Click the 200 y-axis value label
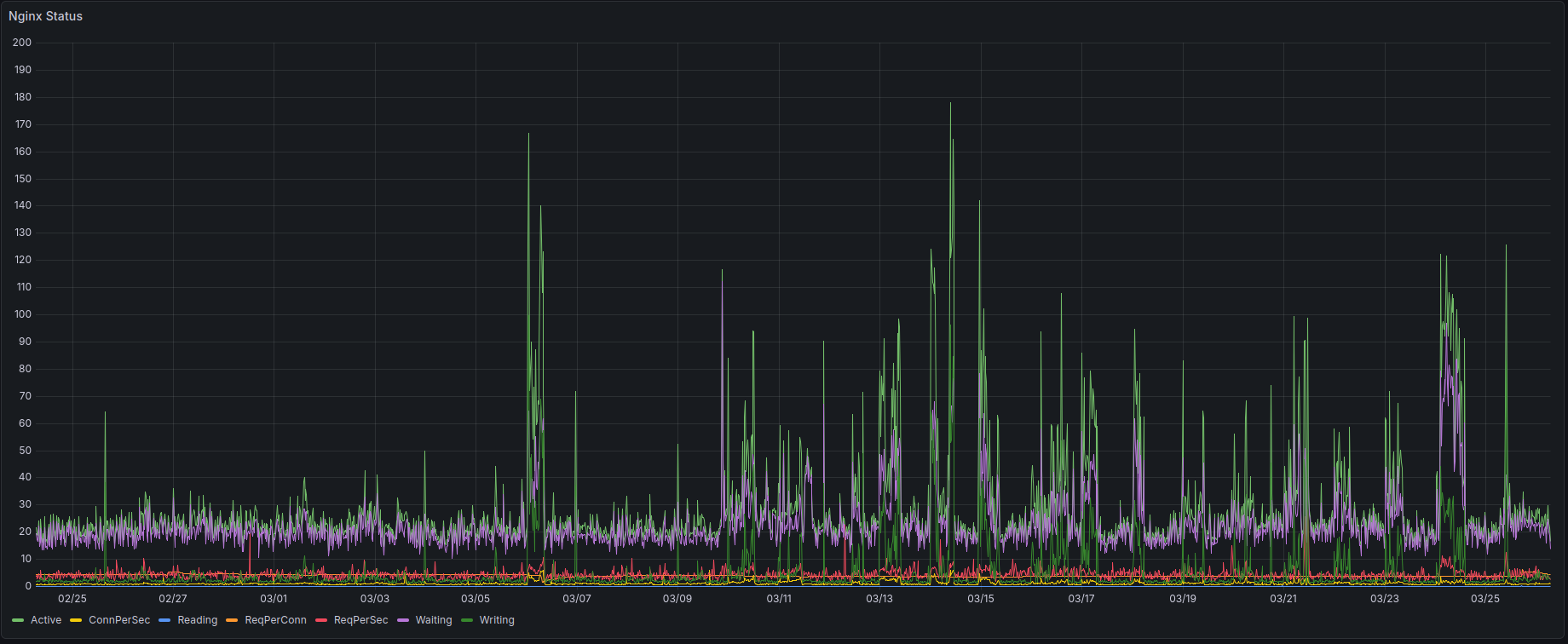Screen dimensions: 1568x644 (22, 43)
